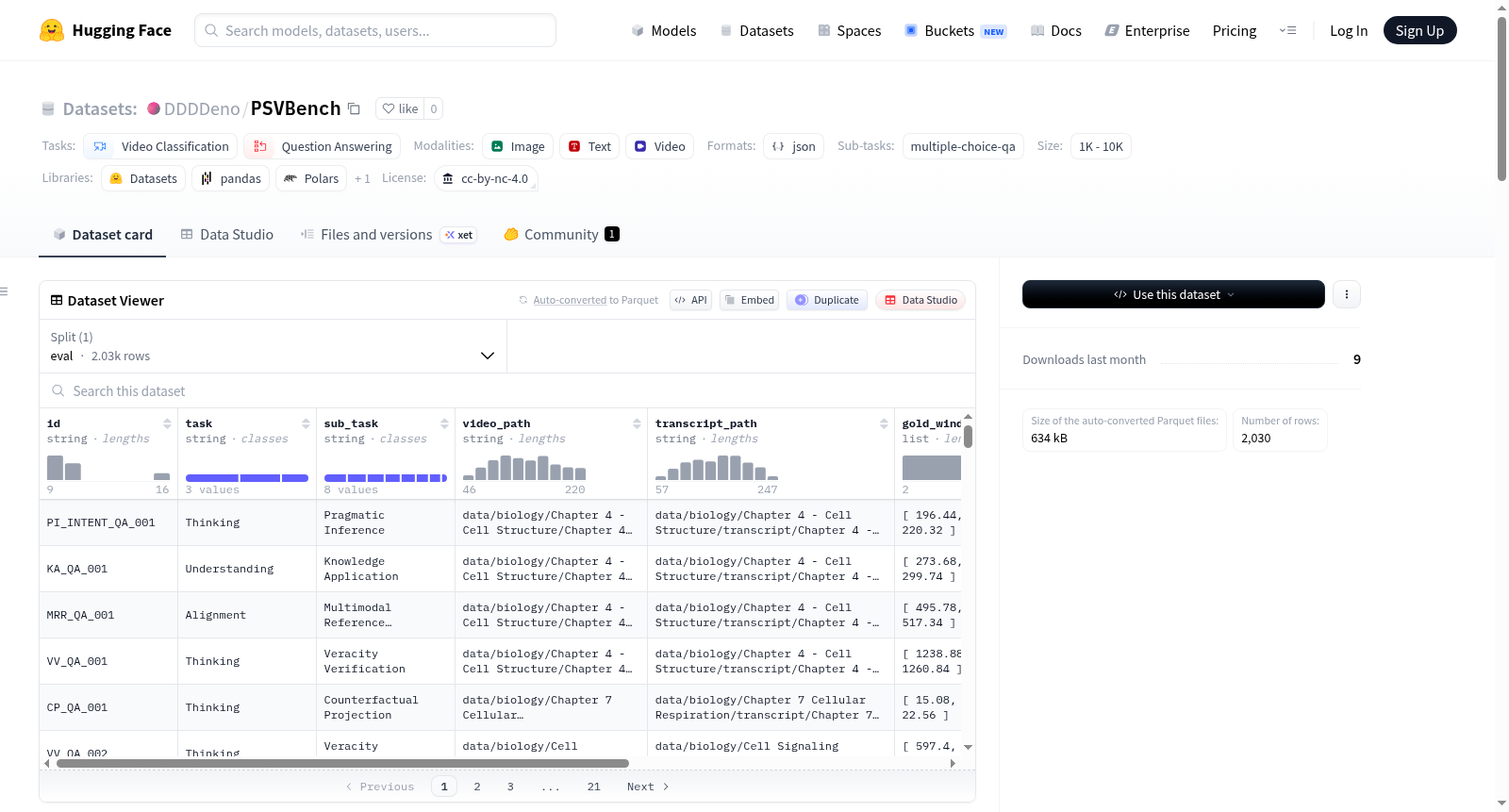The height and width of the screenshot is (812, 1509).
Task: Open the three-dot menu beside Use this dataset
Action: [1347, 294]
